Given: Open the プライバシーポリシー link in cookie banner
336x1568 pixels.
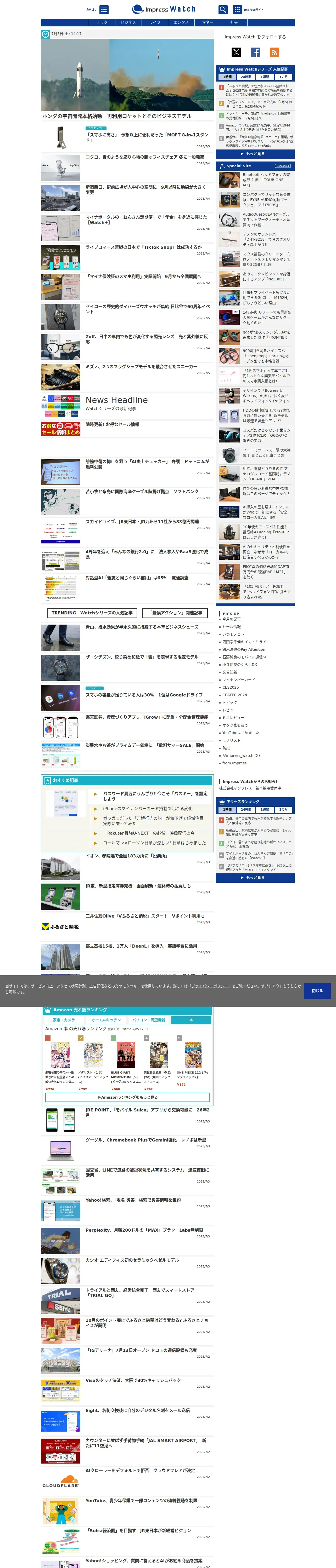Looking at the screenshot, I should point(210,986).
